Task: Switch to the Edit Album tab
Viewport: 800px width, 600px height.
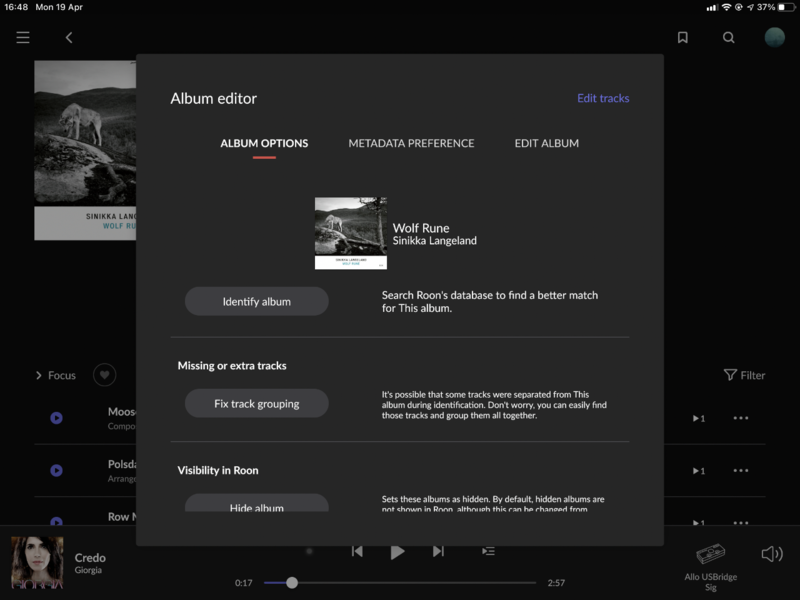Action: [546, 143]
